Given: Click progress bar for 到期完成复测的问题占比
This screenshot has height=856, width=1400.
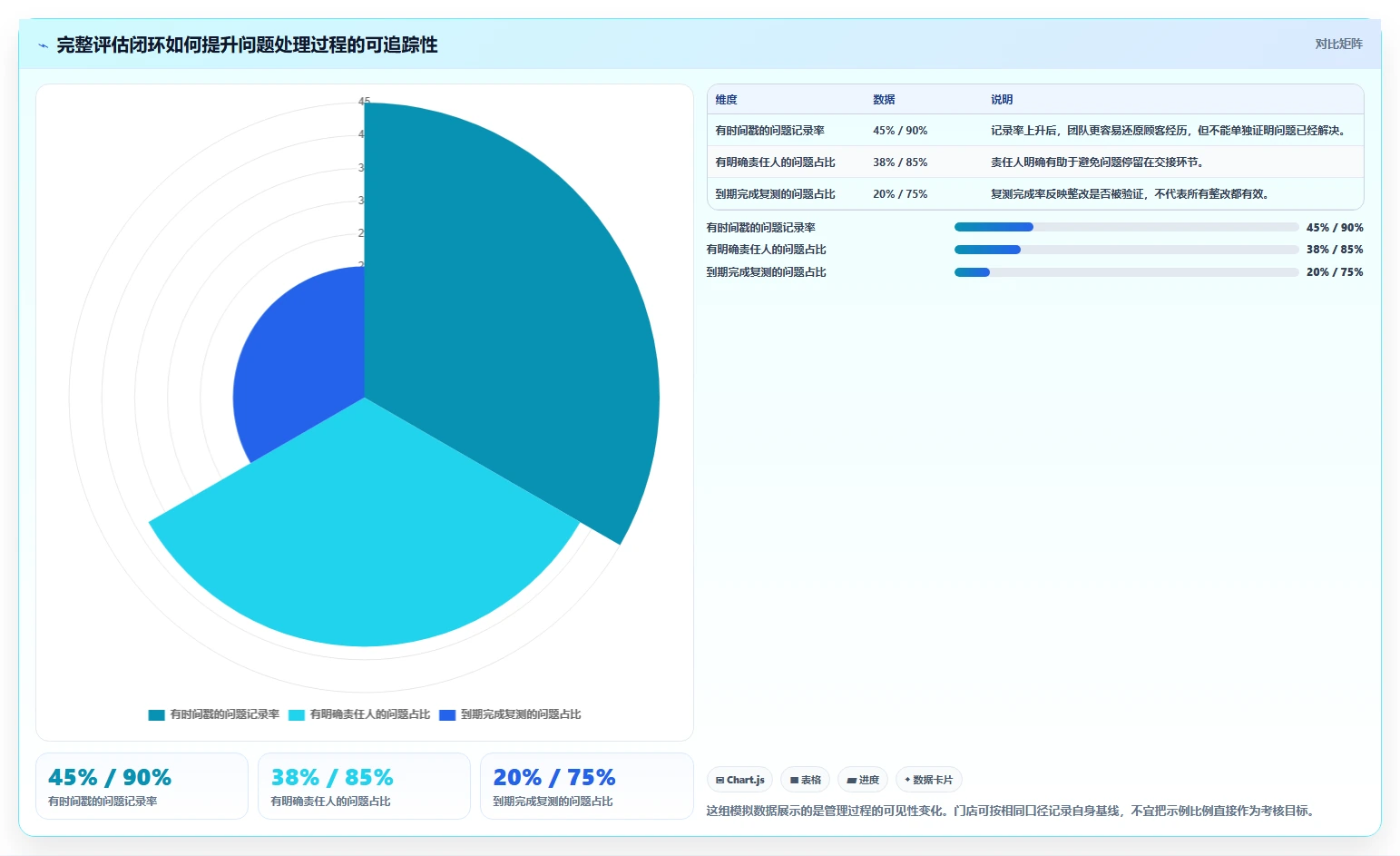Looking at the screenshot, I should point(1126,272).
